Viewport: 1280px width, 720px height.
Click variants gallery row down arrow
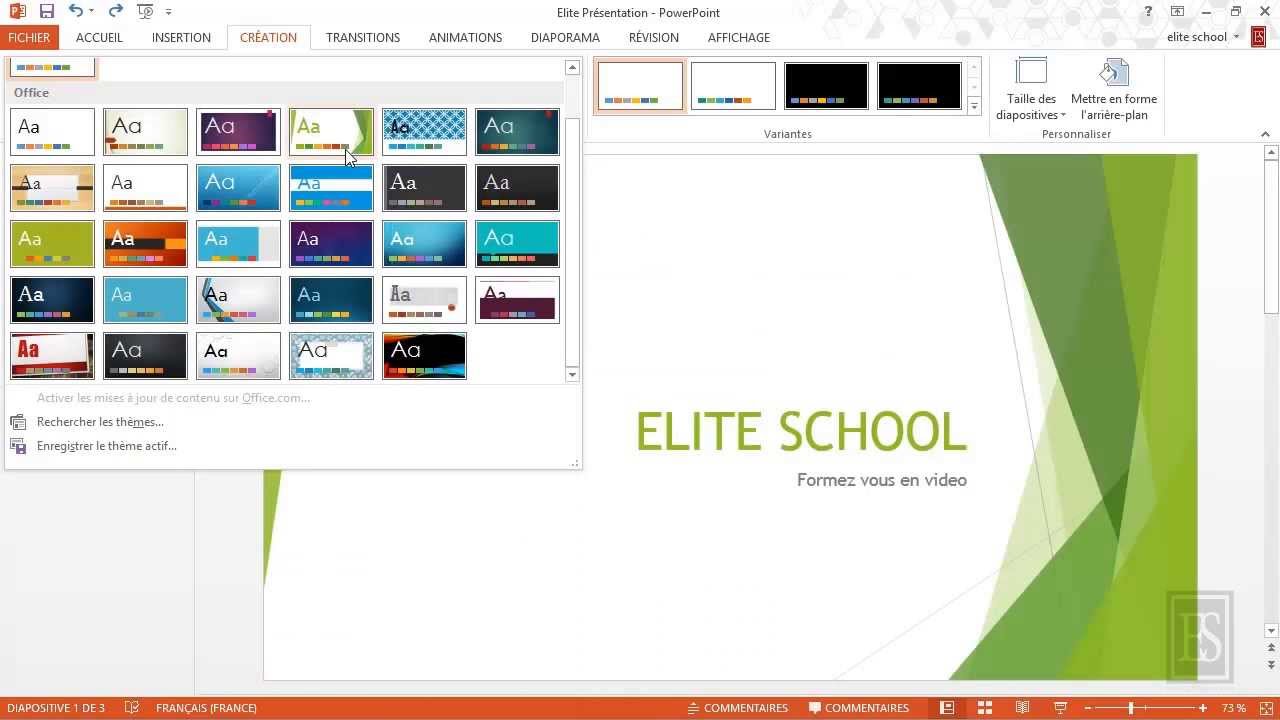(974, 86)
